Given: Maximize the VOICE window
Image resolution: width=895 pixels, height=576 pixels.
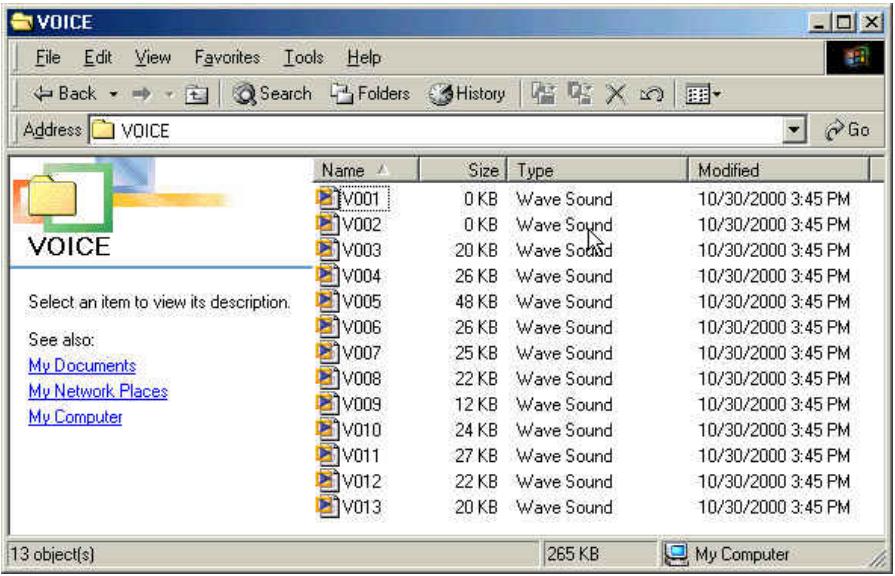Looking at the screenshot, I should pyautogui.click(x=844, y=23).
